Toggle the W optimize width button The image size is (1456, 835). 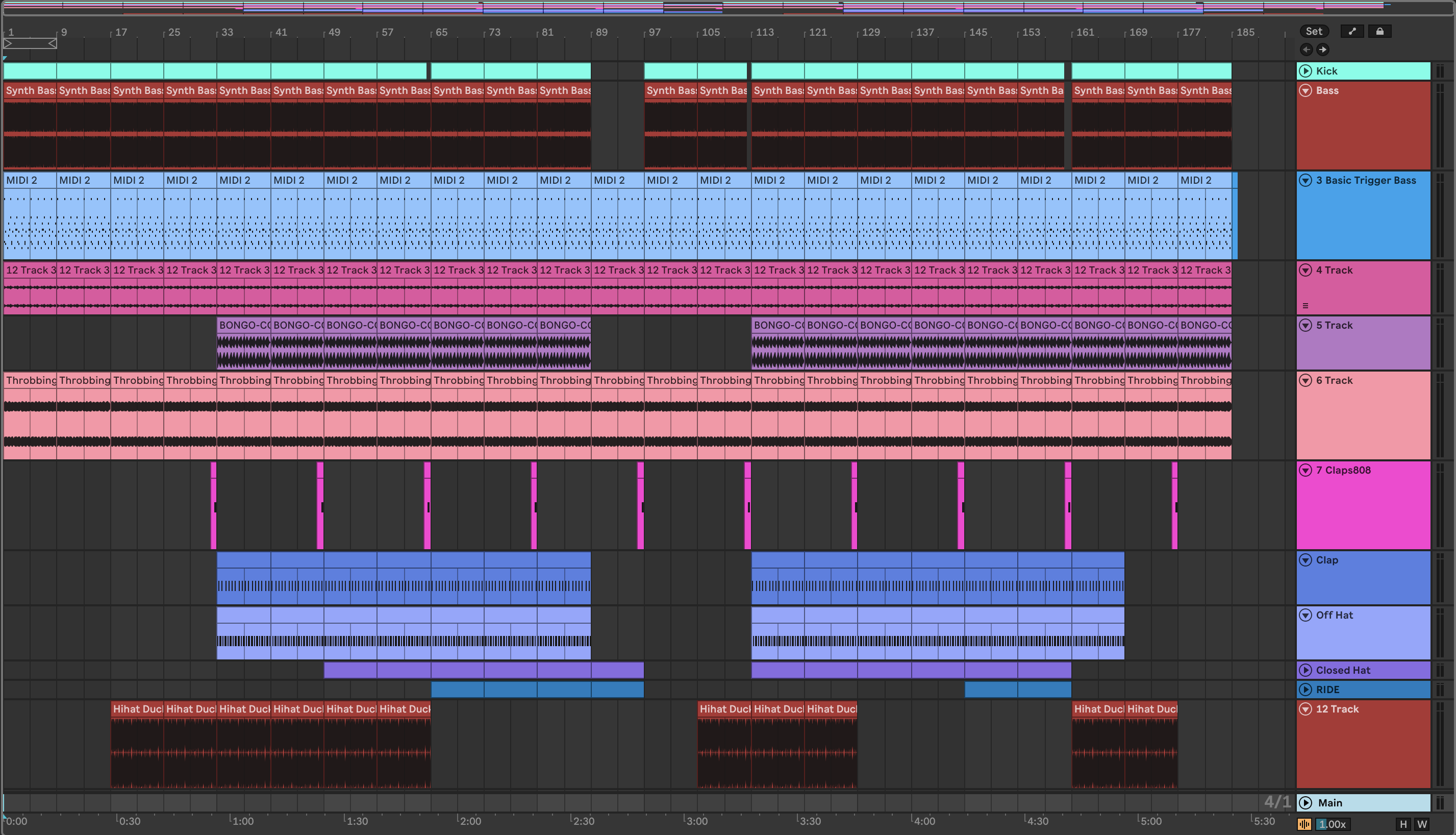click(x=1422, y=825)
